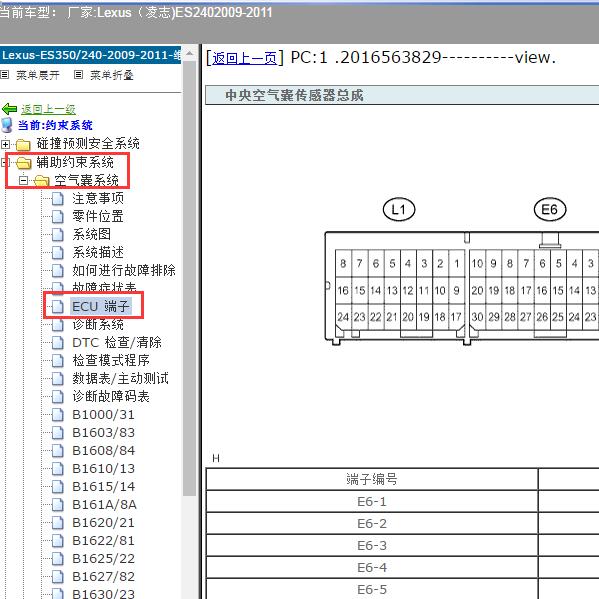Open the B1627/82 trouble code
The height and width of the screenshot is (599, 599).
(104, 576)
